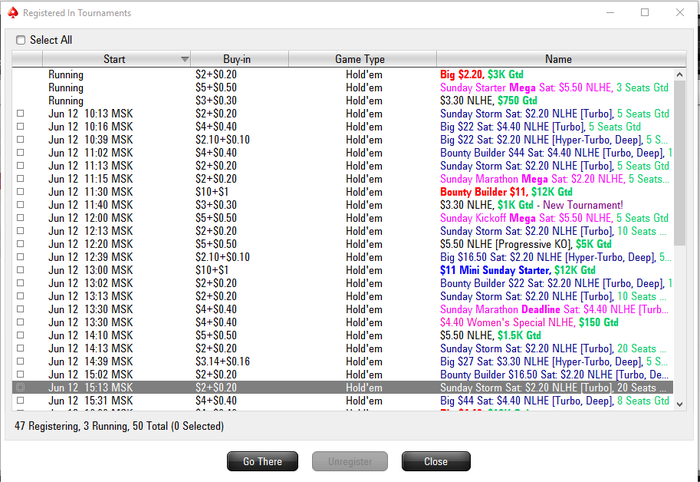Click the Jun 12 12:20 MSK start time
The width and height of the screenshot is (700, 482).
91,244
